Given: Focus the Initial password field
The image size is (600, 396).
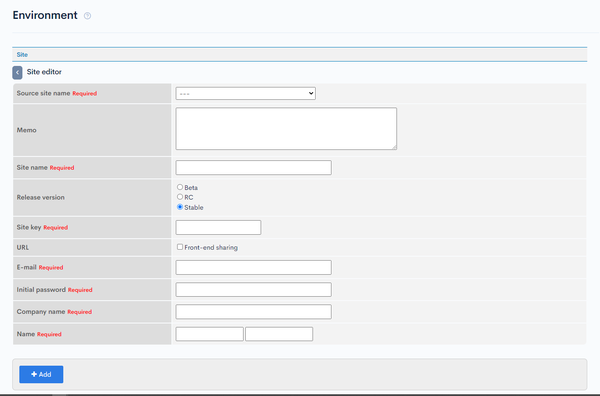Looking at the screenshot, I should [x=253, y=290].
